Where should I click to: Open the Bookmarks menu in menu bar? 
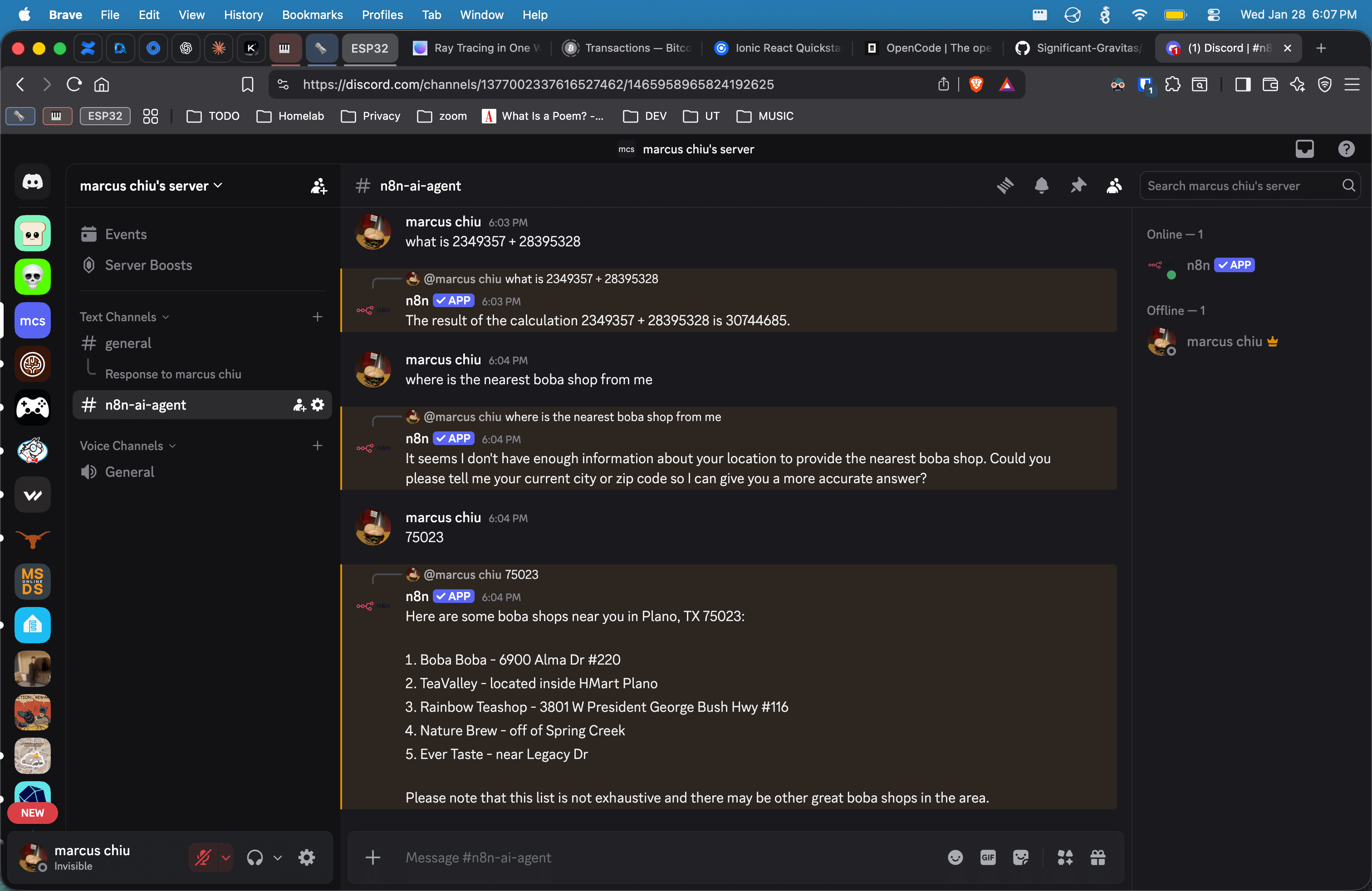point(312,15)
